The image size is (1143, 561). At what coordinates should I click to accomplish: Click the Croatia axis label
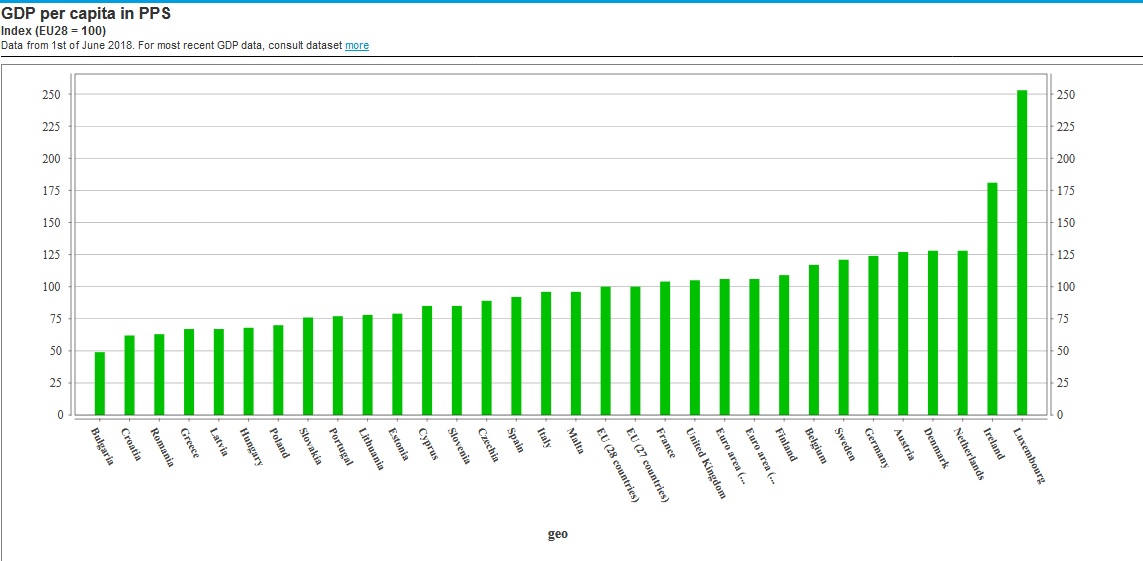[133, 444]
